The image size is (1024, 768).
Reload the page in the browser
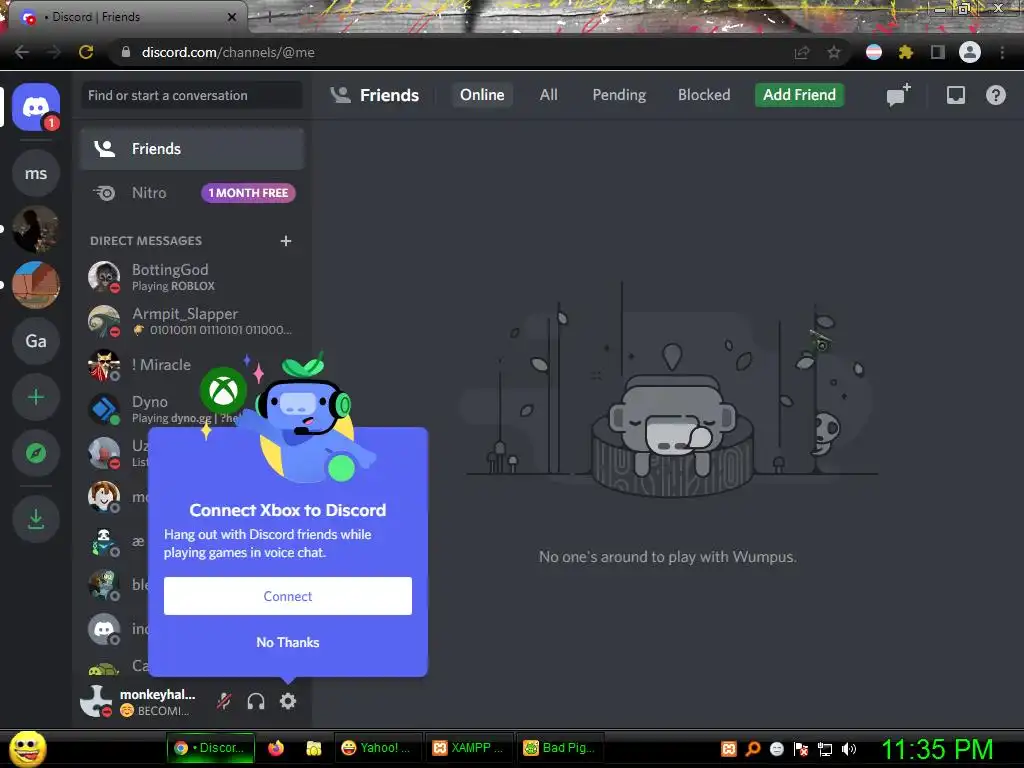tap(86, 52)
